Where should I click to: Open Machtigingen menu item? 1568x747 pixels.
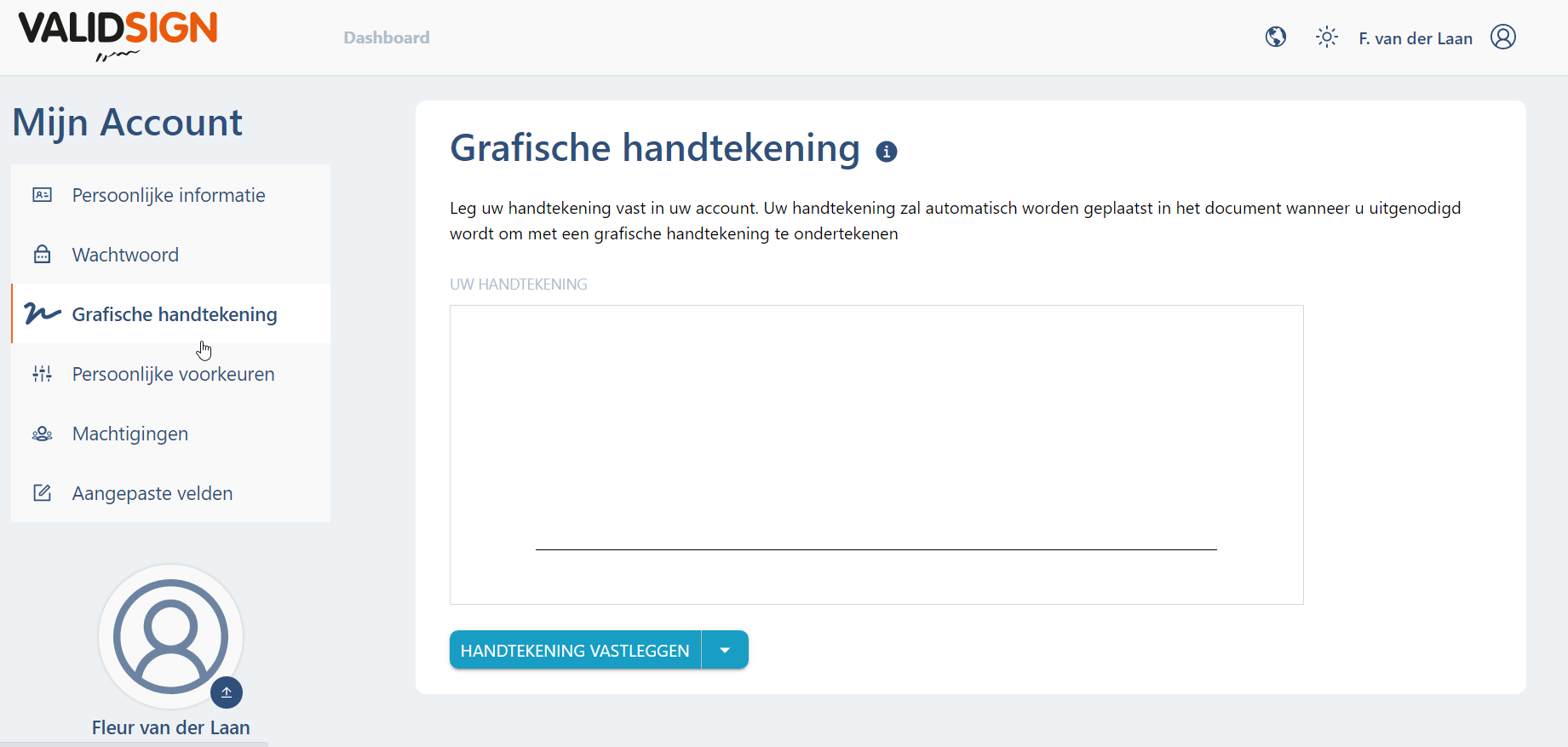(x=170, y=434)
